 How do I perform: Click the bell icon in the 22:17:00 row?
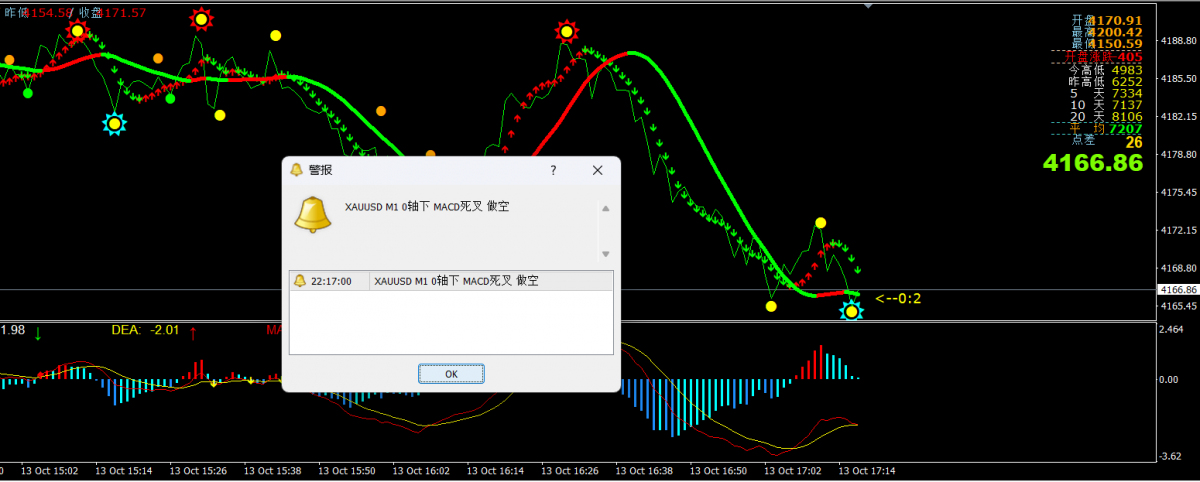point(299,281)
